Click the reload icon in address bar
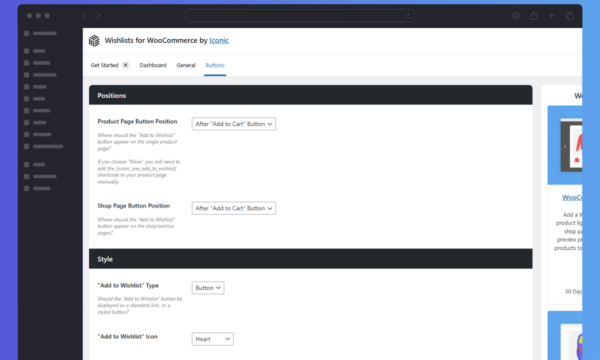 (x=408, y=16)
